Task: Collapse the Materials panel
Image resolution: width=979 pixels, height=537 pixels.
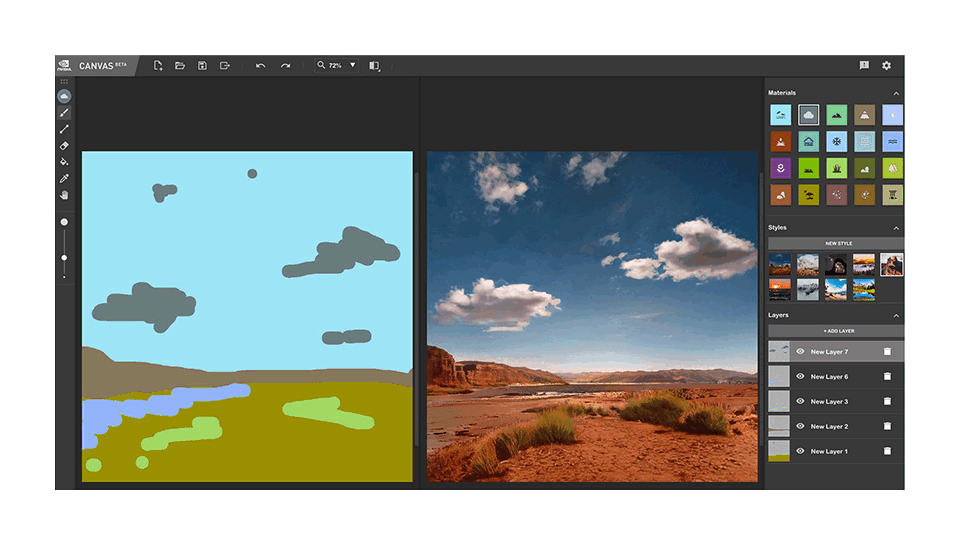Action: (x=897, y=93)
